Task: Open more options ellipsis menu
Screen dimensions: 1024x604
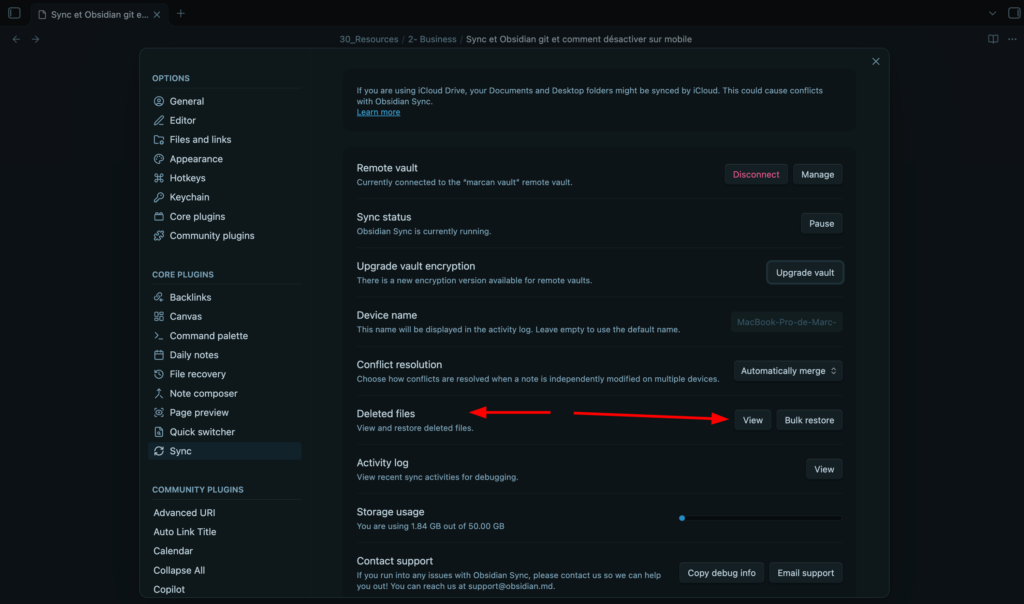Action: tap(1012, 39)
